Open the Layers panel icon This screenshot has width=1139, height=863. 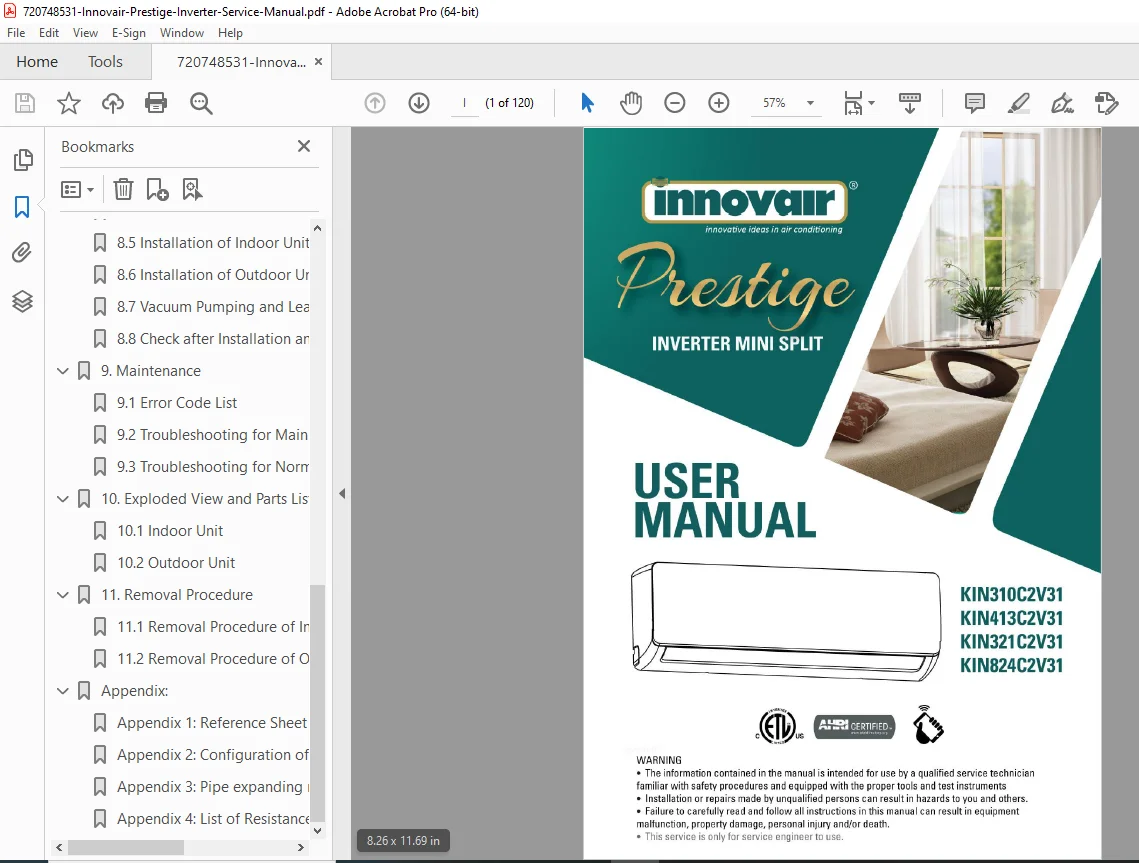23,301
